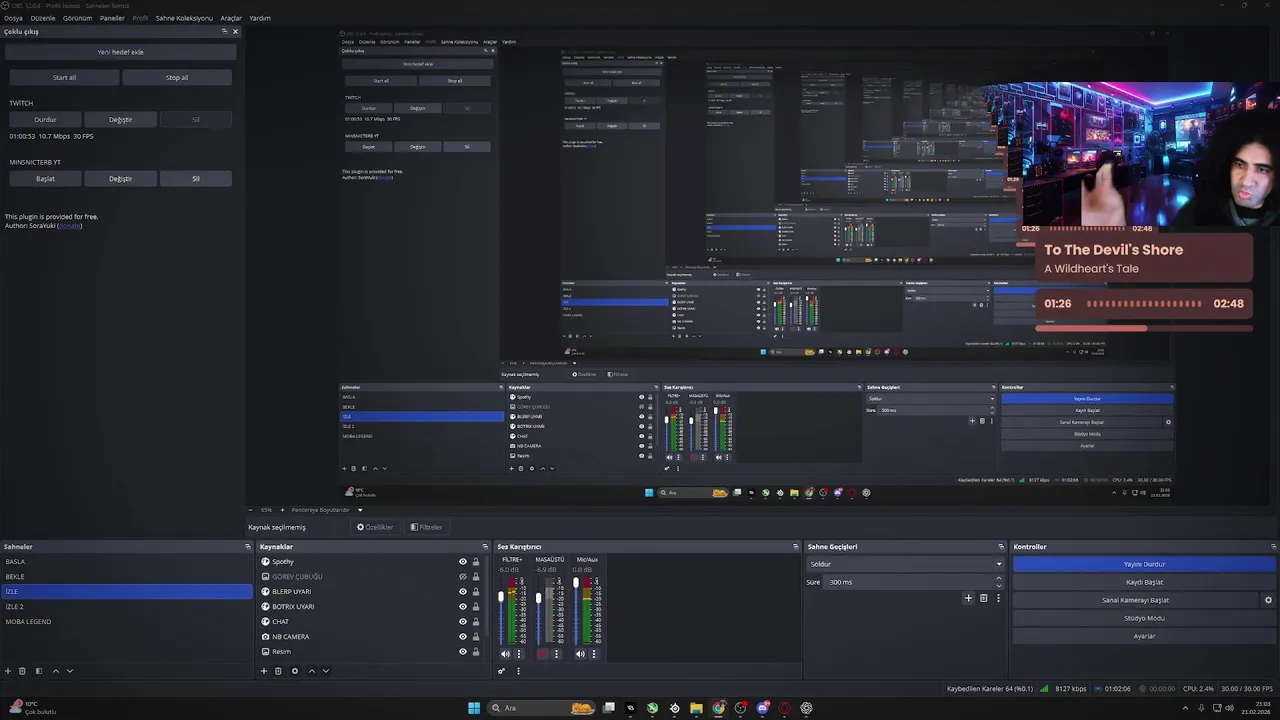Viewport: 1280px width, 720px height.
Task: Adjust Mic/Aux volume slider
Action: (x=576, y=584)
